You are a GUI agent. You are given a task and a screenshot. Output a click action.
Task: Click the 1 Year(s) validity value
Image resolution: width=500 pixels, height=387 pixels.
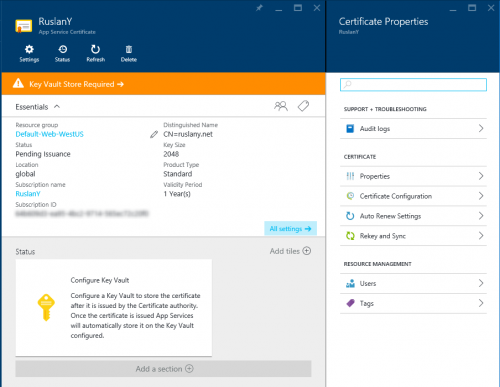pos(177,194)
